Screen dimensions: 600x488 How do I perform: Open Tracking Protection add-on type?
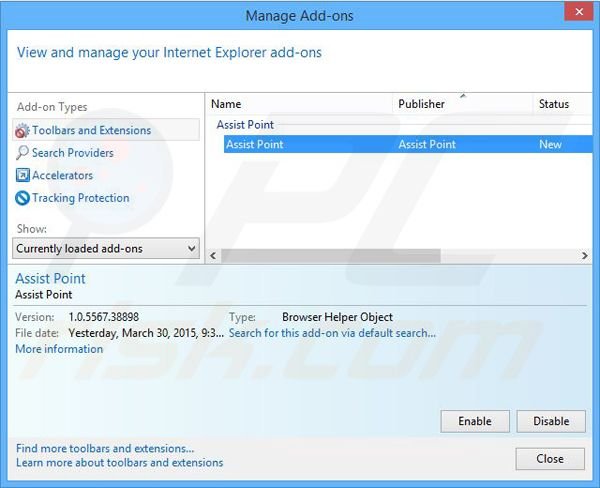click(81, 198)
